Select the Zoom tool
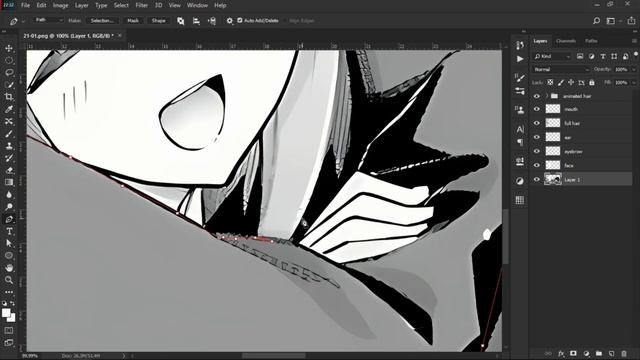Image resolution: width=640 pixels, height=360 pixels. click(9, 280)
